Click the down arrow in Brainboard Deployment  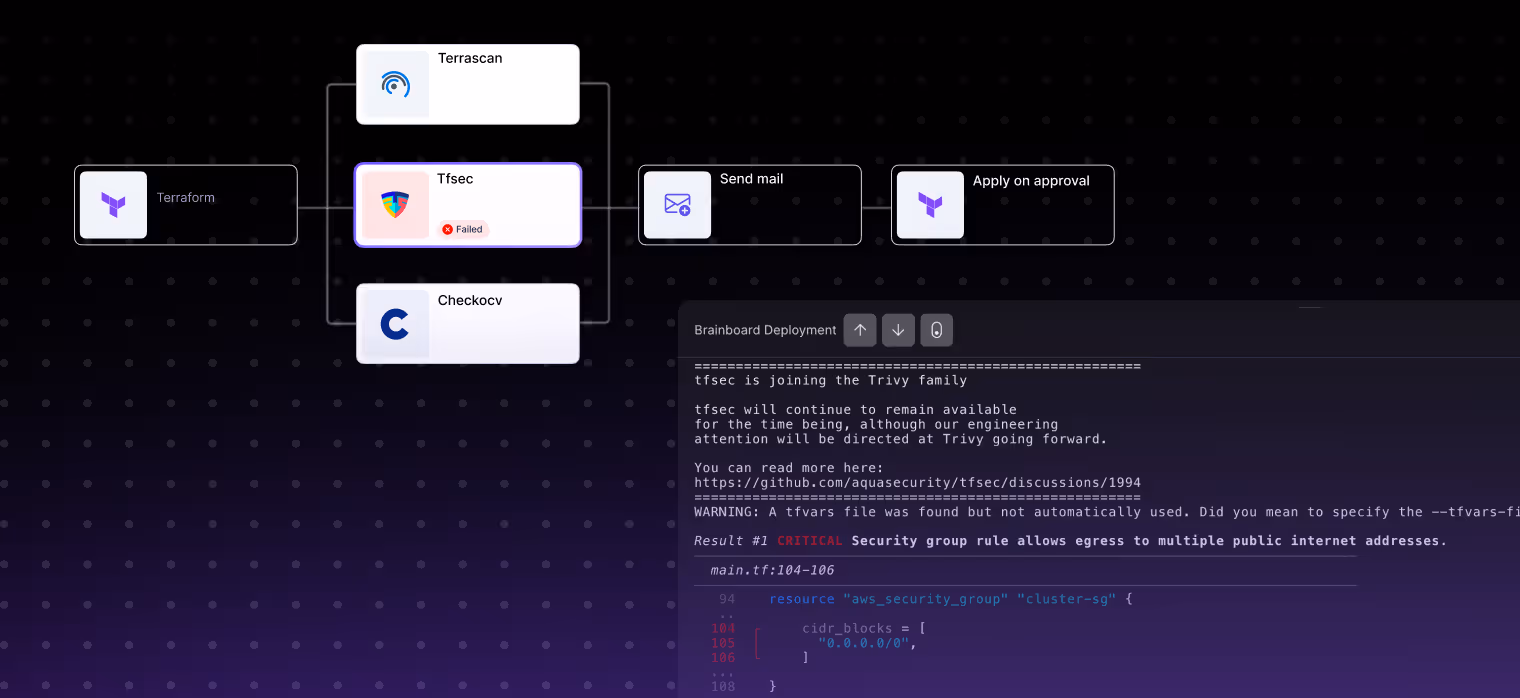click(x=898, y=330)
